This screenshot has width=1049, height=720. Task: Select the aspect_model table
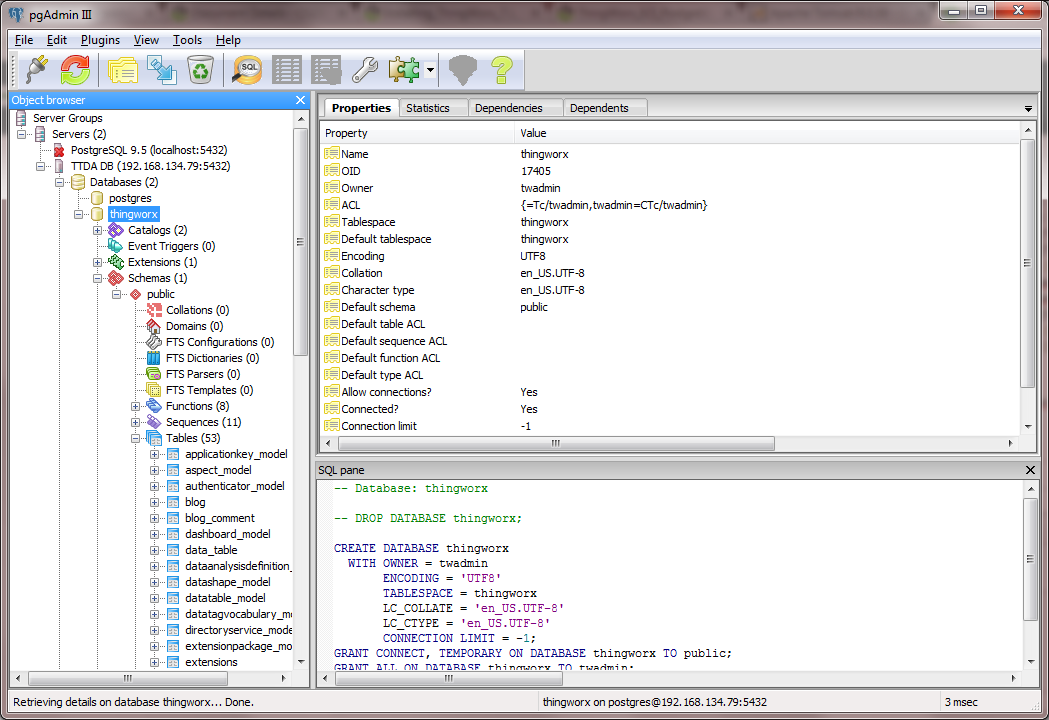(x=218, y=470)
